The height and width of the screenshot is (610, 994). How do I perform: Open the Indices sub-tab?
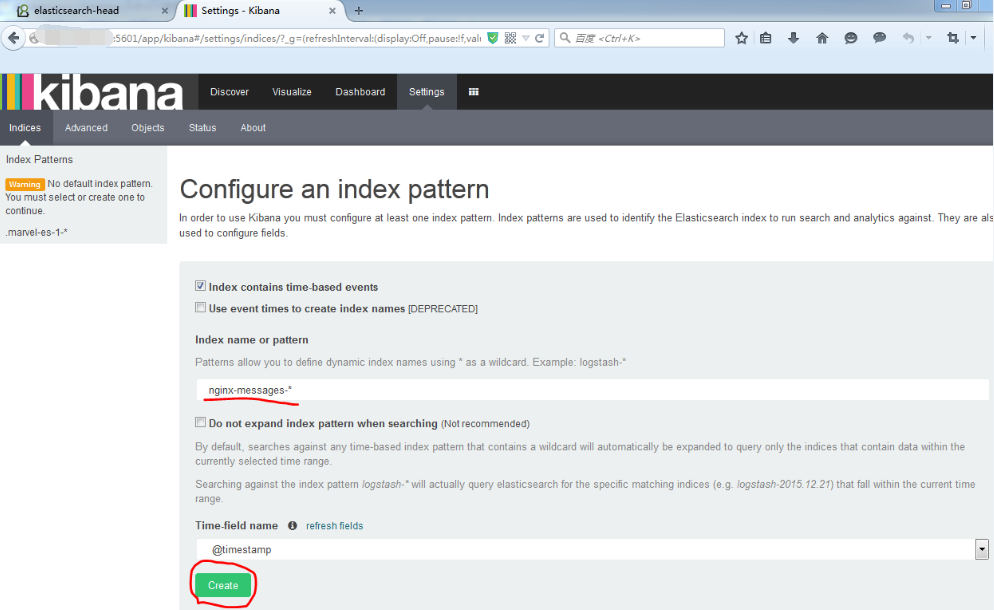point(25,127)
